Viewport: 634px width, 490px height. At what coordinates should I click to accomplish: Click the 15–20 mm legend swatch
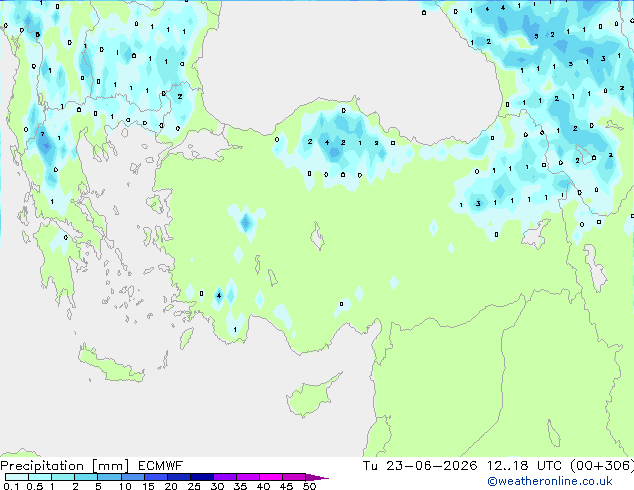click(156, 477)
